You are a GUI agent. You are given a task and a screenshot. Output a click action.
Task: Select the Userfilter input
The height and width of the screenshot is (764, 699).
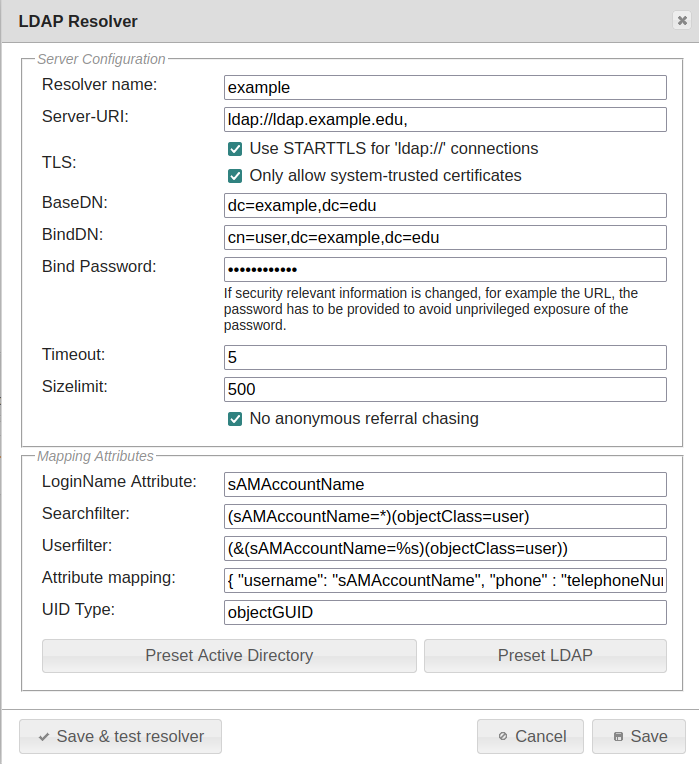(x=445, y=548)
